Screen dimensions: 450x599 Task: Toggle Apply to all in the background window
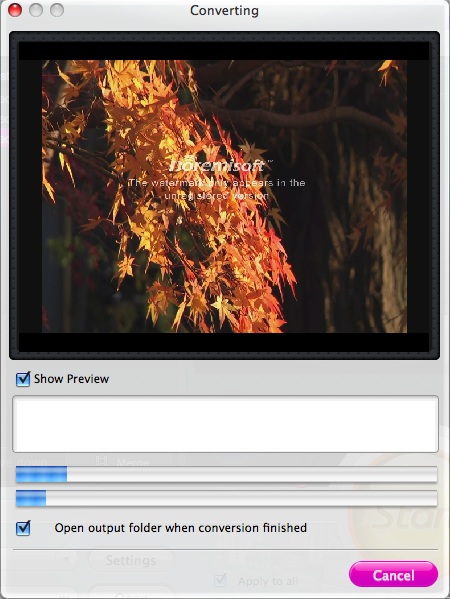[220, 581]
